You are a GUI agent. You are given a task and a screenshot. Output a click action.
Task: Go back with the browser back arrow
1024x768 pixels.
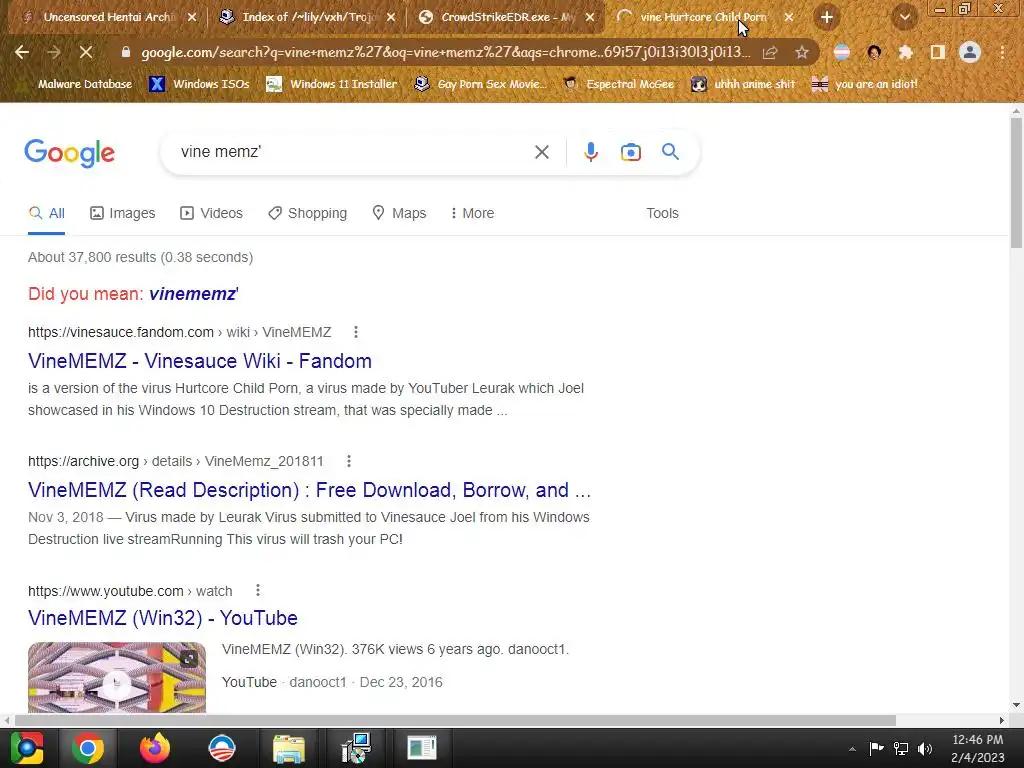[x=22, y=52]
